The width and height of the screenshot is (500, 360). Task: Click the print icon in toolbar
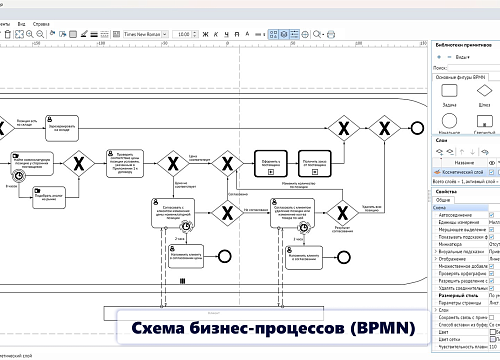coord(331,34)
